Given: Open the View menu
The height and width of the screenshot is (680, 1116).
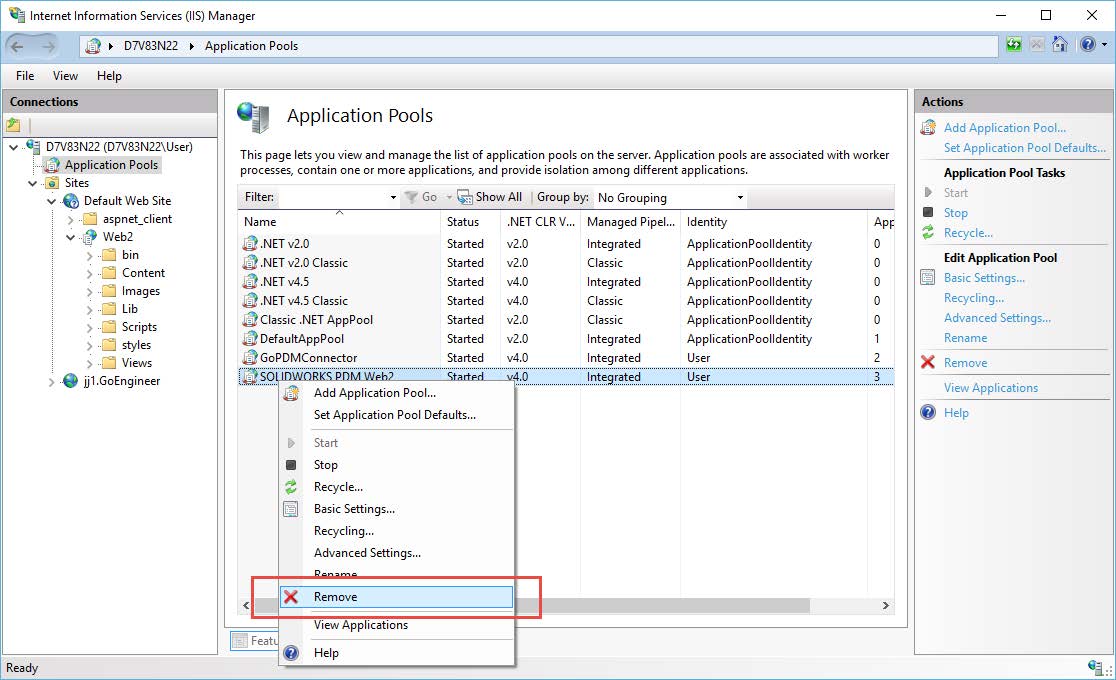Looking at the screenshot, I should (65, 75).
